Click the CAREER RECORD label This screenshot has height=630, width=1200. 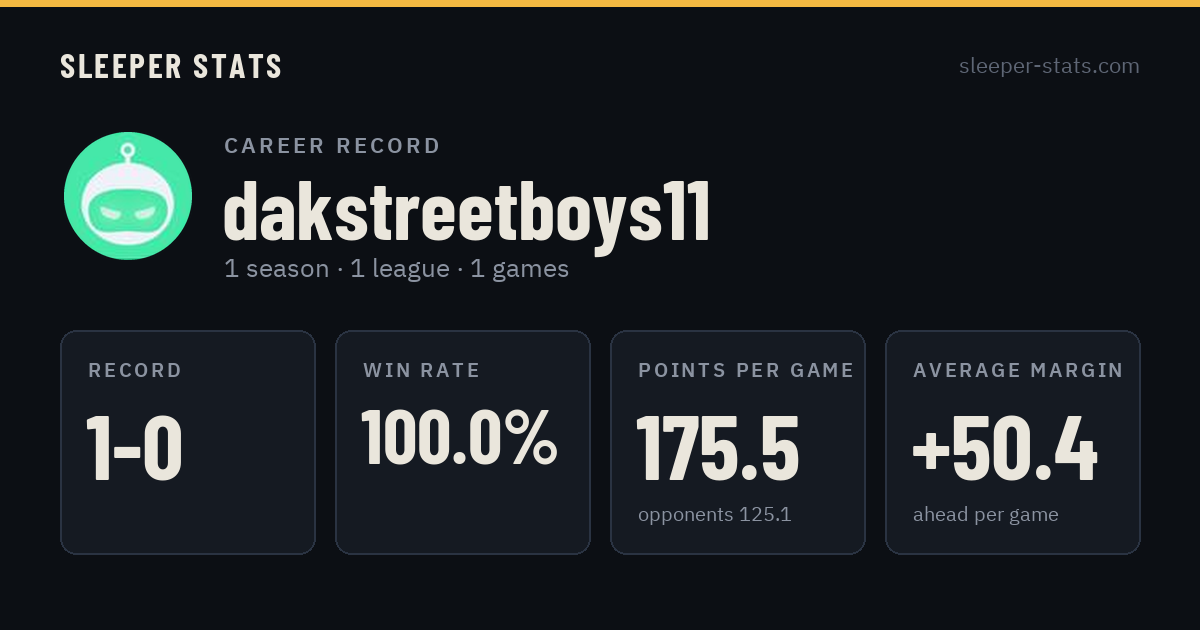coord(332,146)
